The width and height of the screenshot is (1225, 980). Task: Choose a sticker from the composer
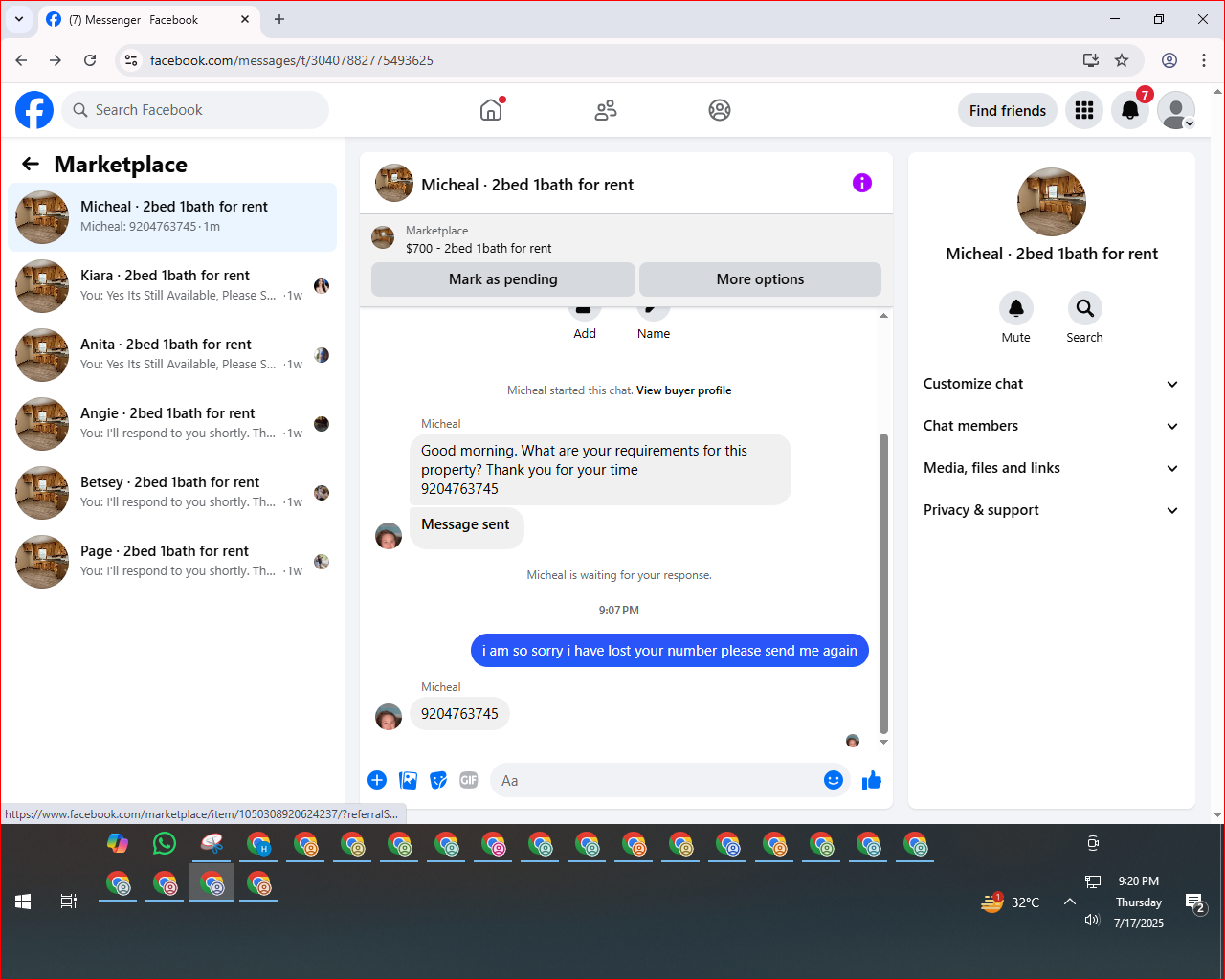(438, 780)
